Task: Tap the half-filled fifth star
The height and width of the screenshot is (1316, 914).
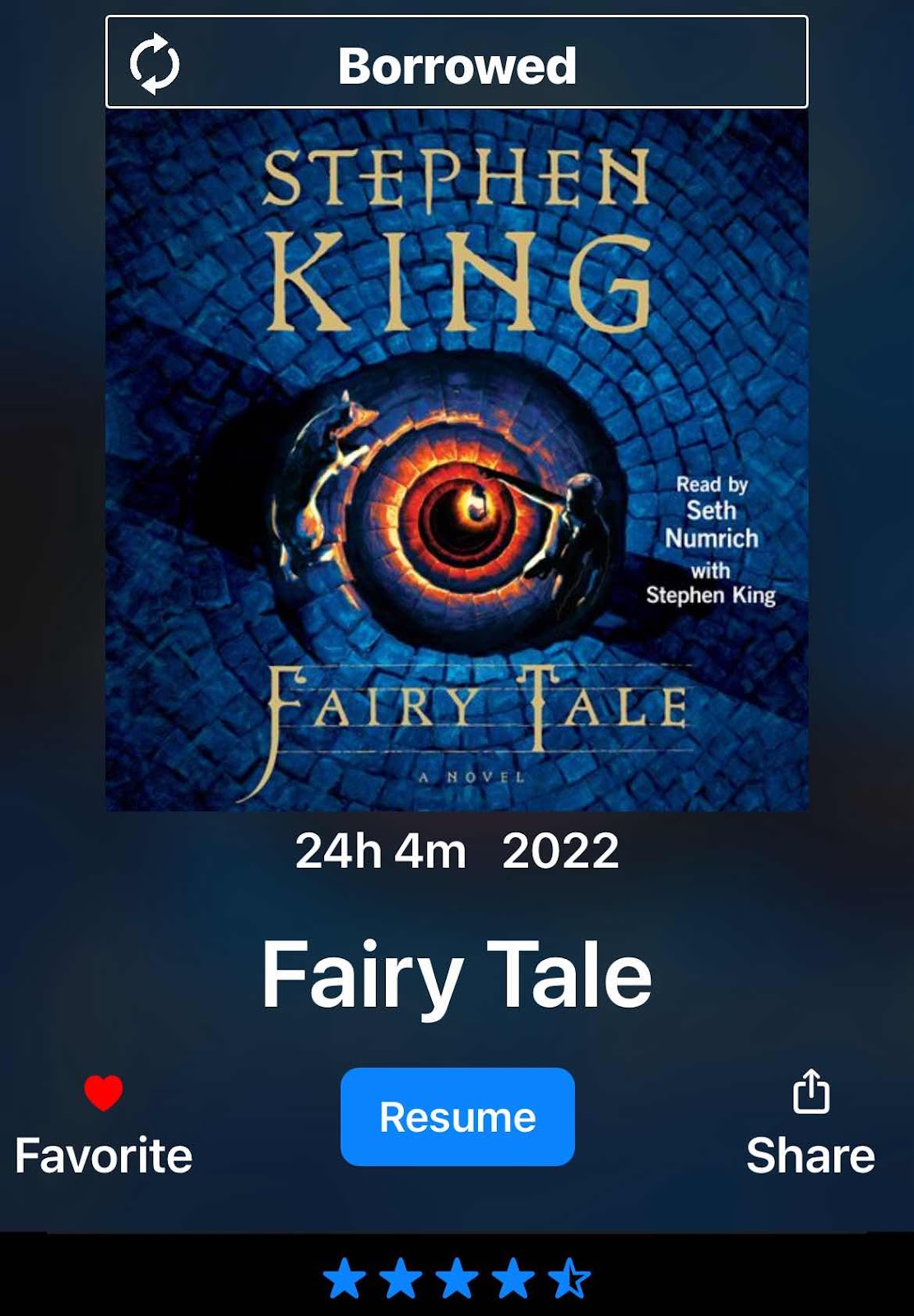Action: [x=569, y=1278]
